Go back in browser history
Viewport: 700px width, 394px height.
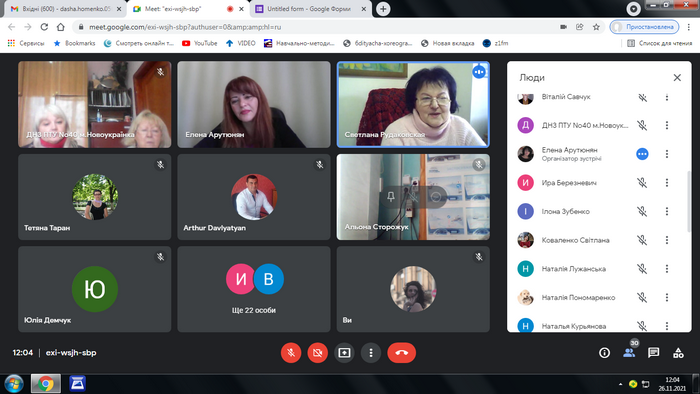[x=12, y=27]
